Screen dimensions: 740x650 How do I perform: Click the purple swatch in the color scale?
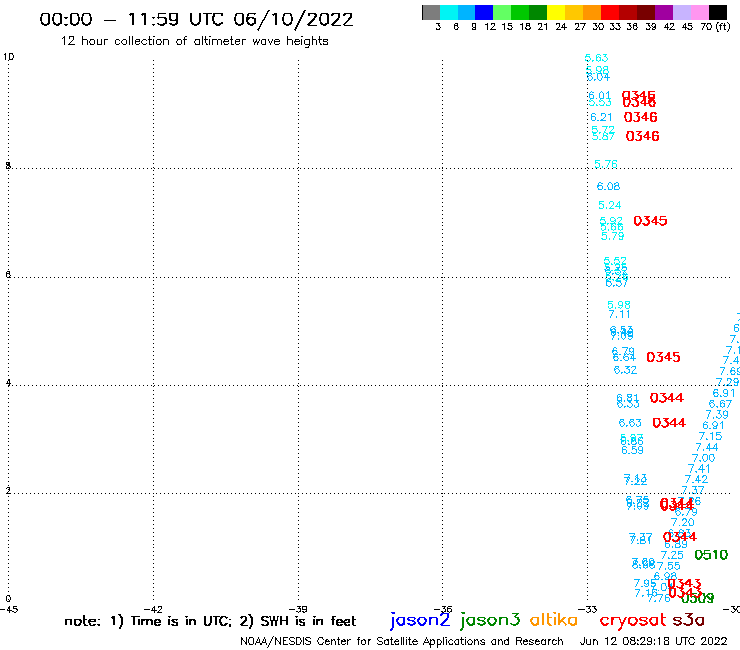[664, 12]
